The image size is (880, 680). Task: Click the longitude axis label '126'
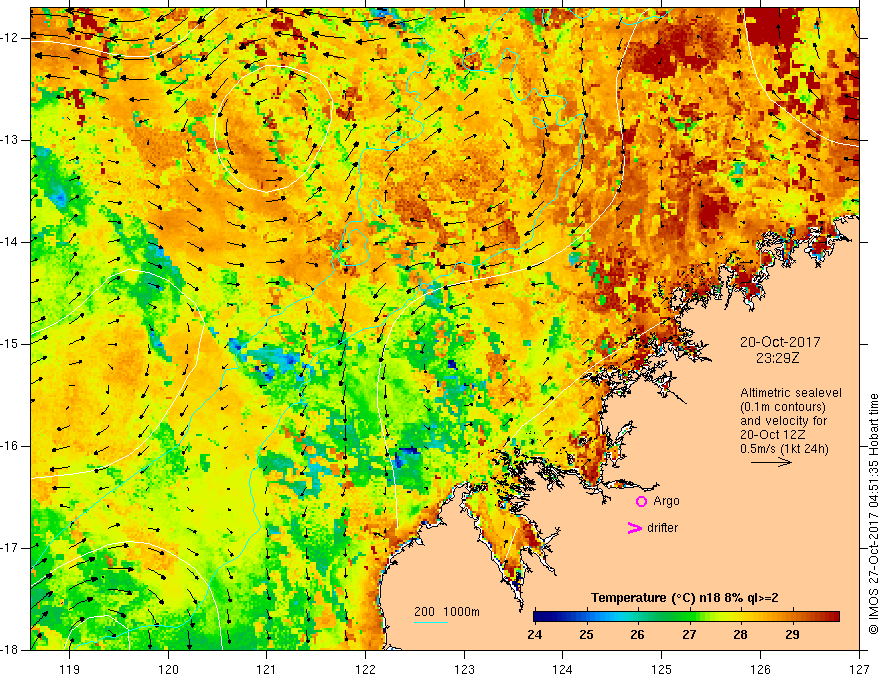(760, 670)
